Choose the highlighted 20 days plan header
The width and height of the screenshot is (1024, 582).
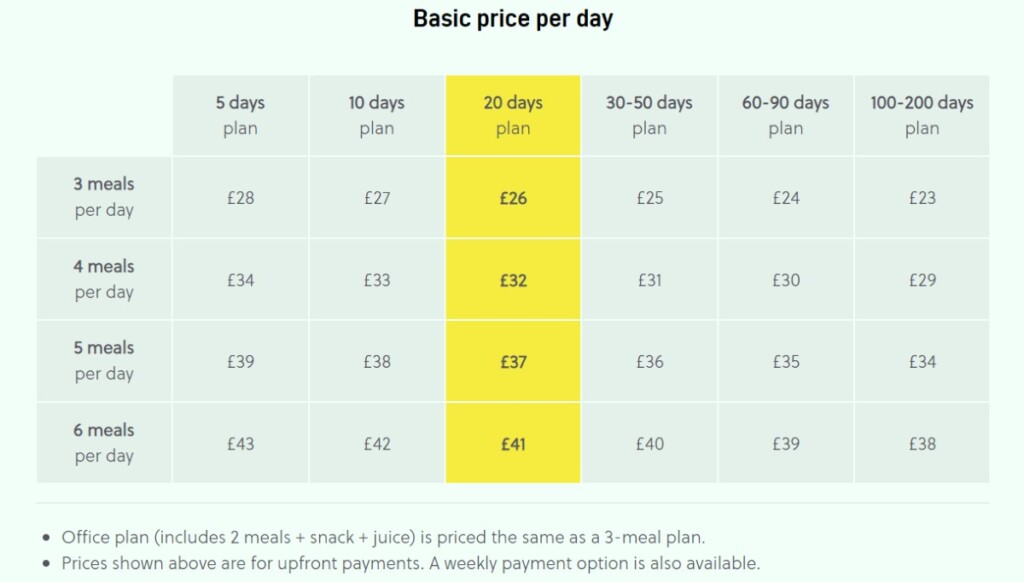coord(513,115)
